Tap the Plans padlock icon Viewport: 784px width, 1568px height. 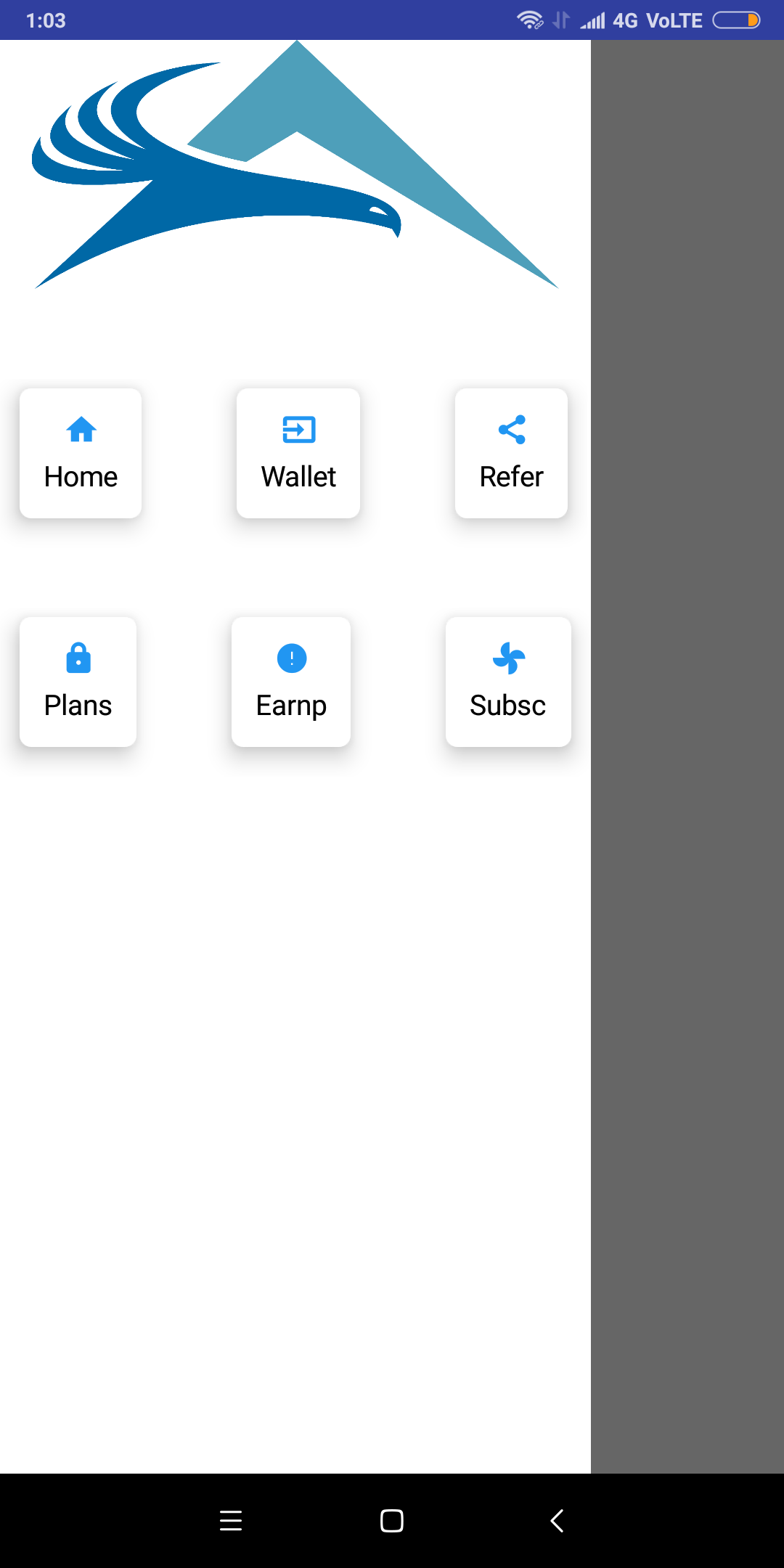[x=78, y=658]
